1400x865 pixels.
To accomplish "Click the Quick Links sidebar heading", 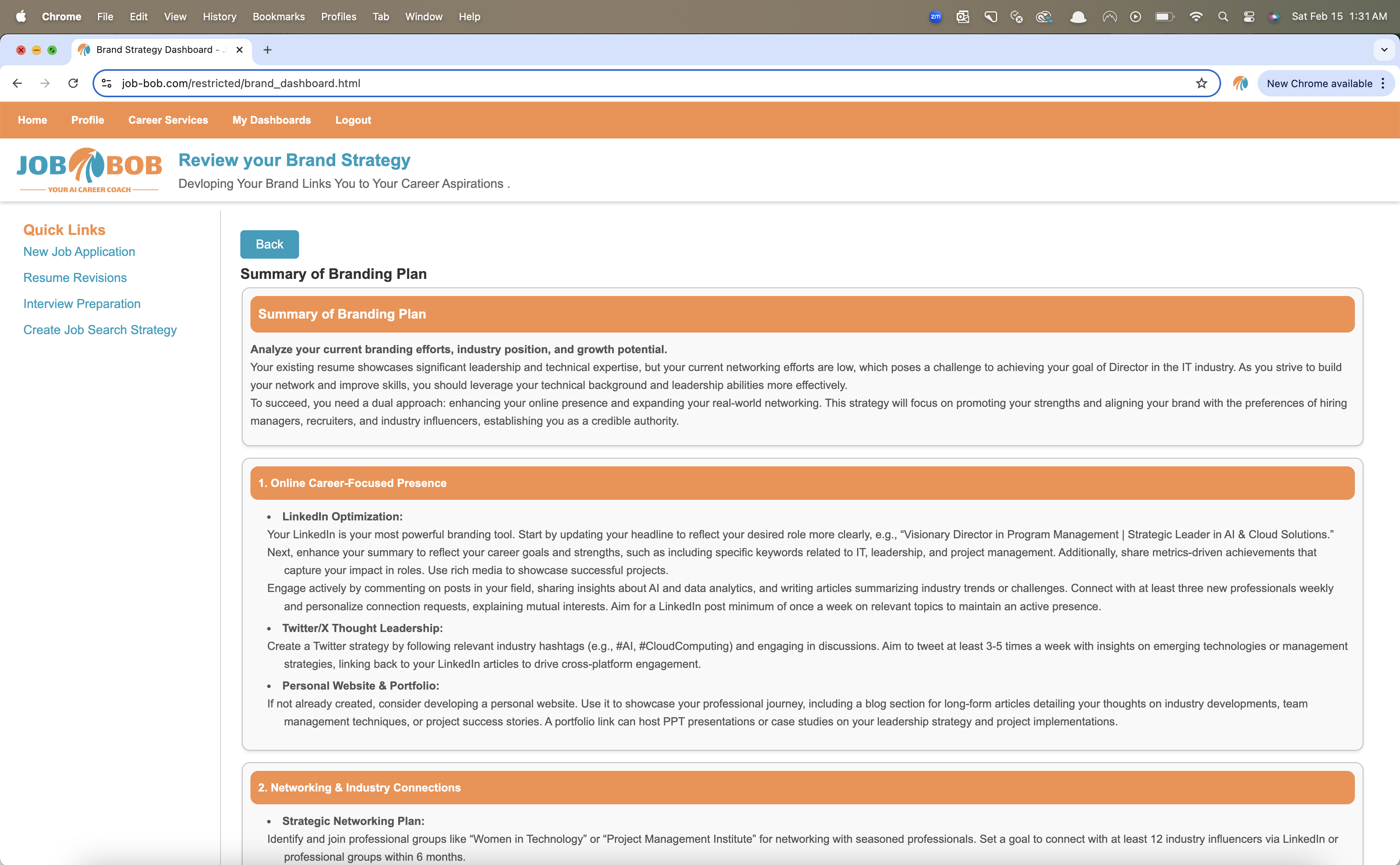I will [x=64, y=229].
